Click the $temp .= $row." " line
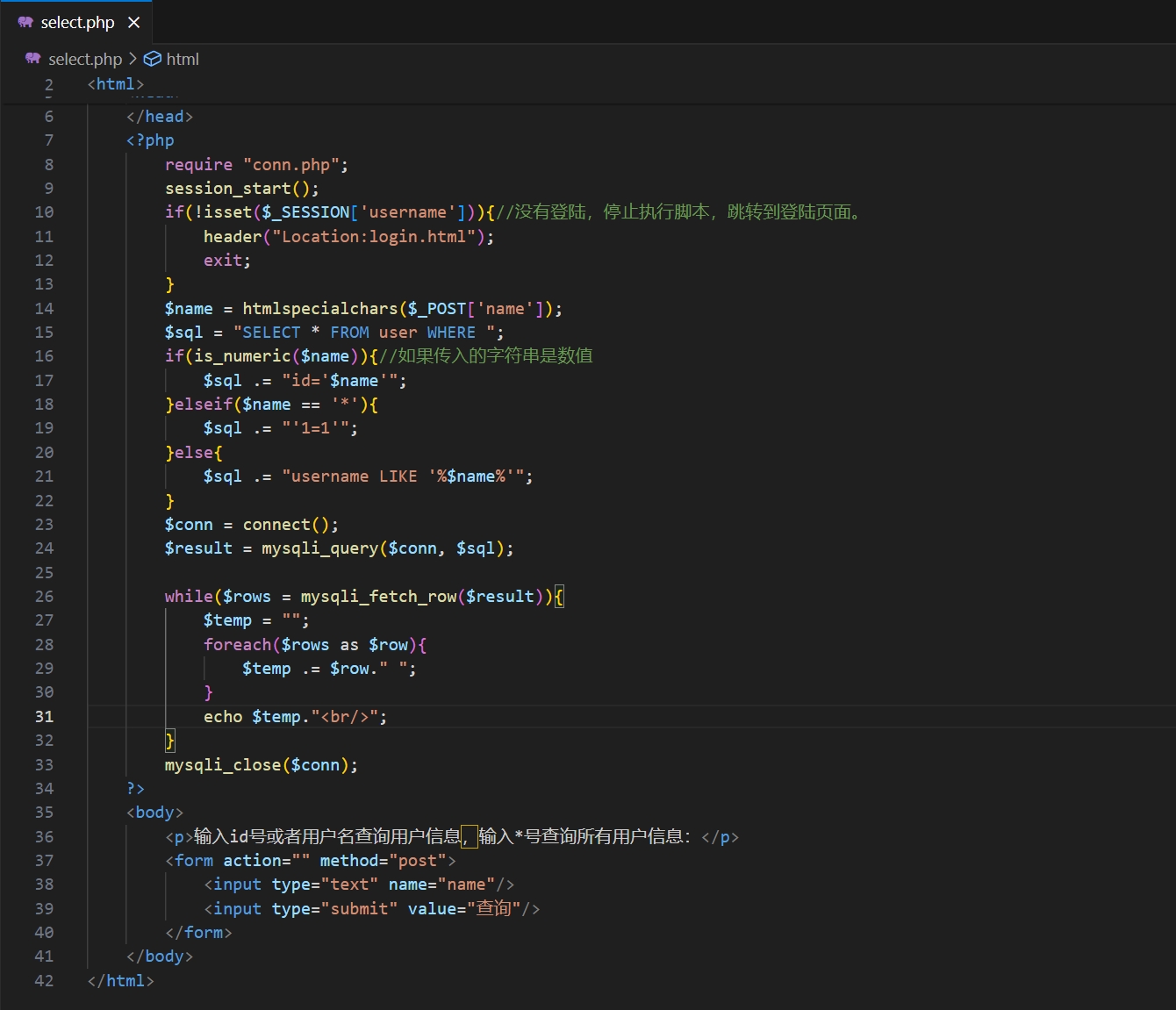Image resolution: width=1176 pixels, height=1010 pixels. click(x=330, y=669)
